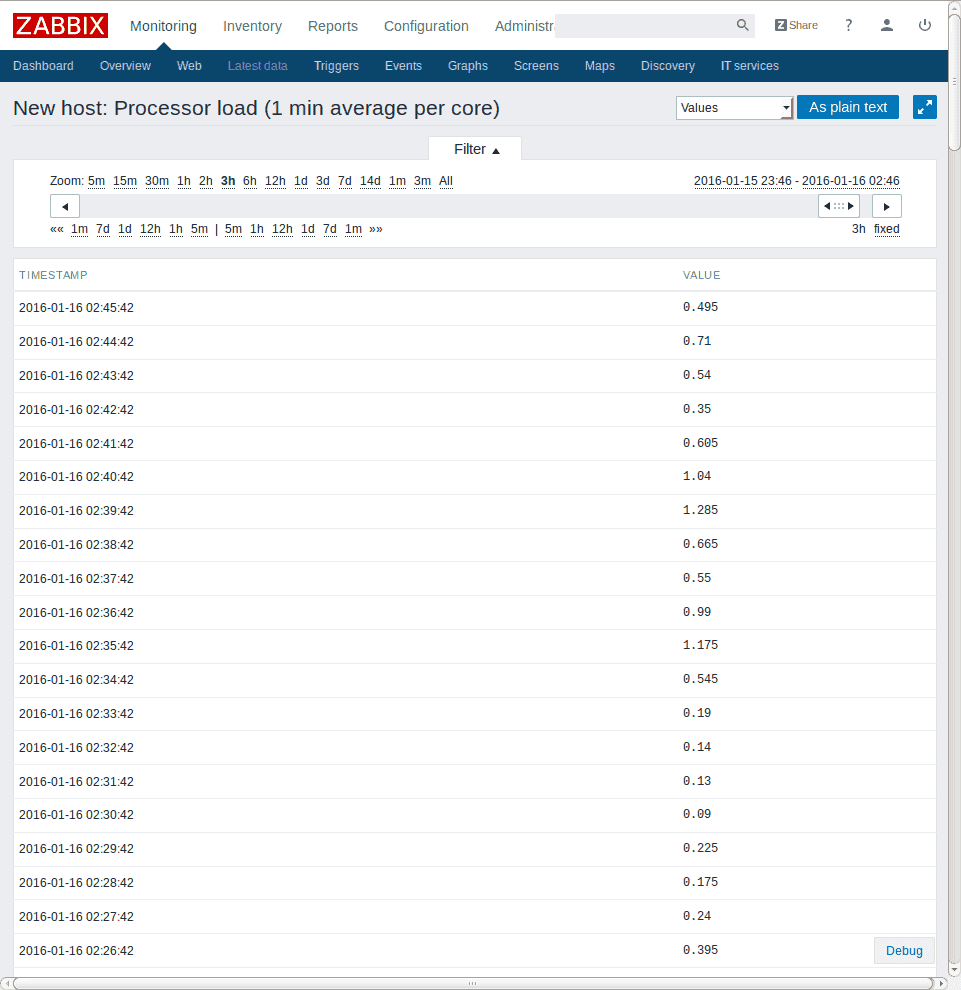961x990 pixels.
Task: Open the help question mark icon
Action: 848,25
